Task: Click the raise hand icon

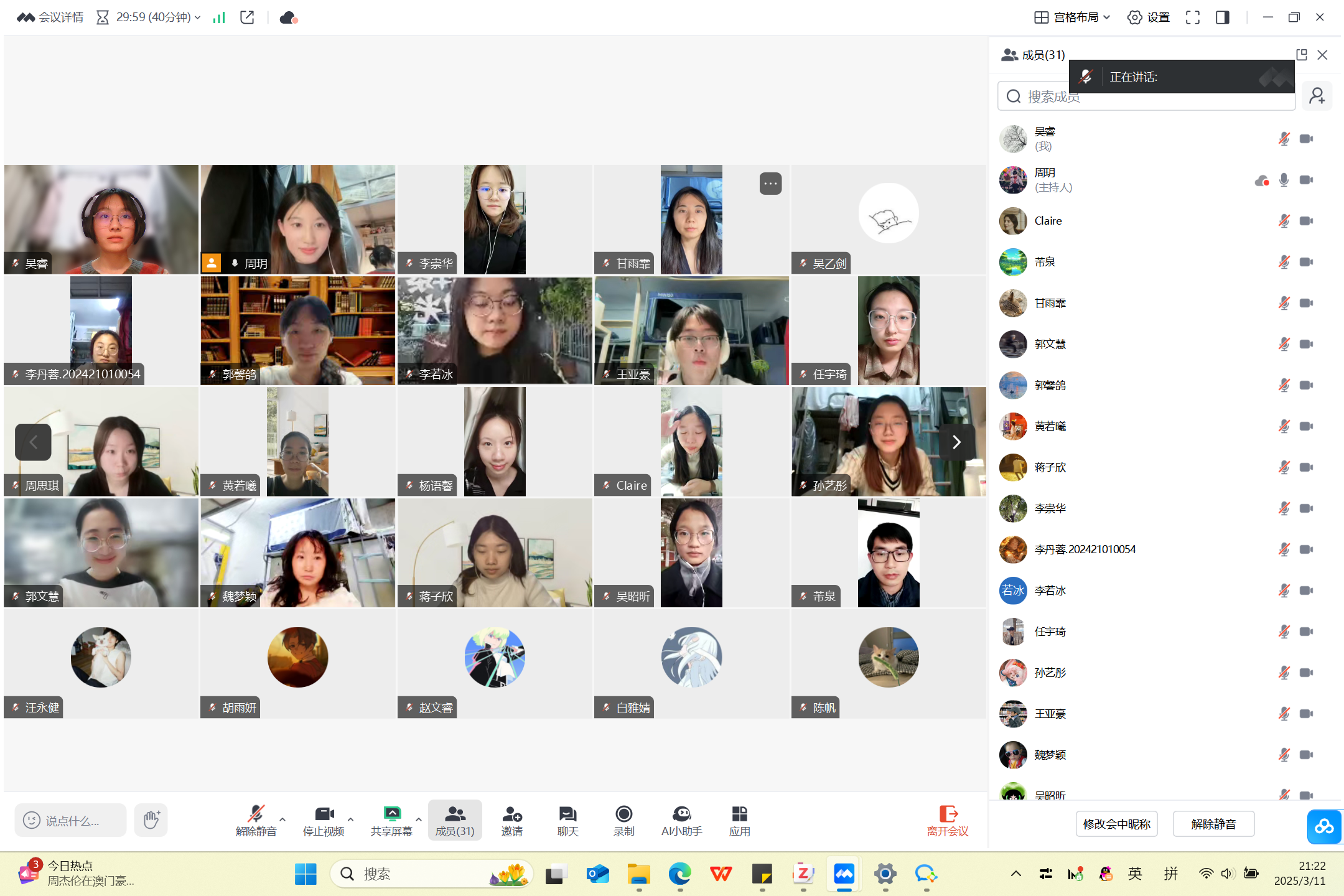Action: pyautogui.click(x=151, y=820)
